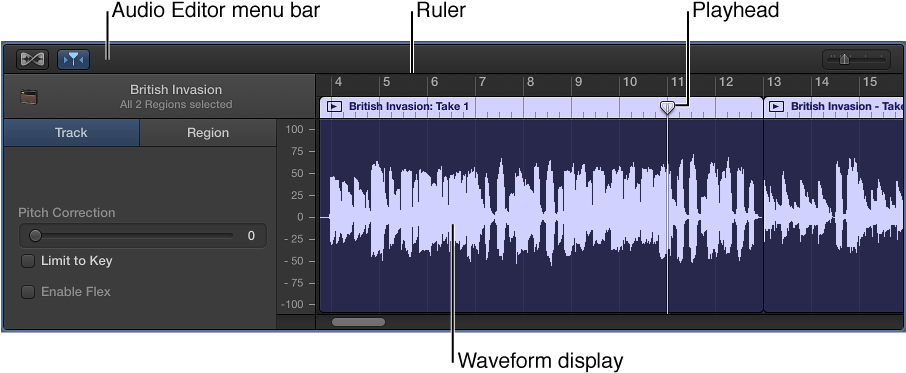Click bar 12 on the ruler
The width and height of the screenshot is (906, 373).
726,82
